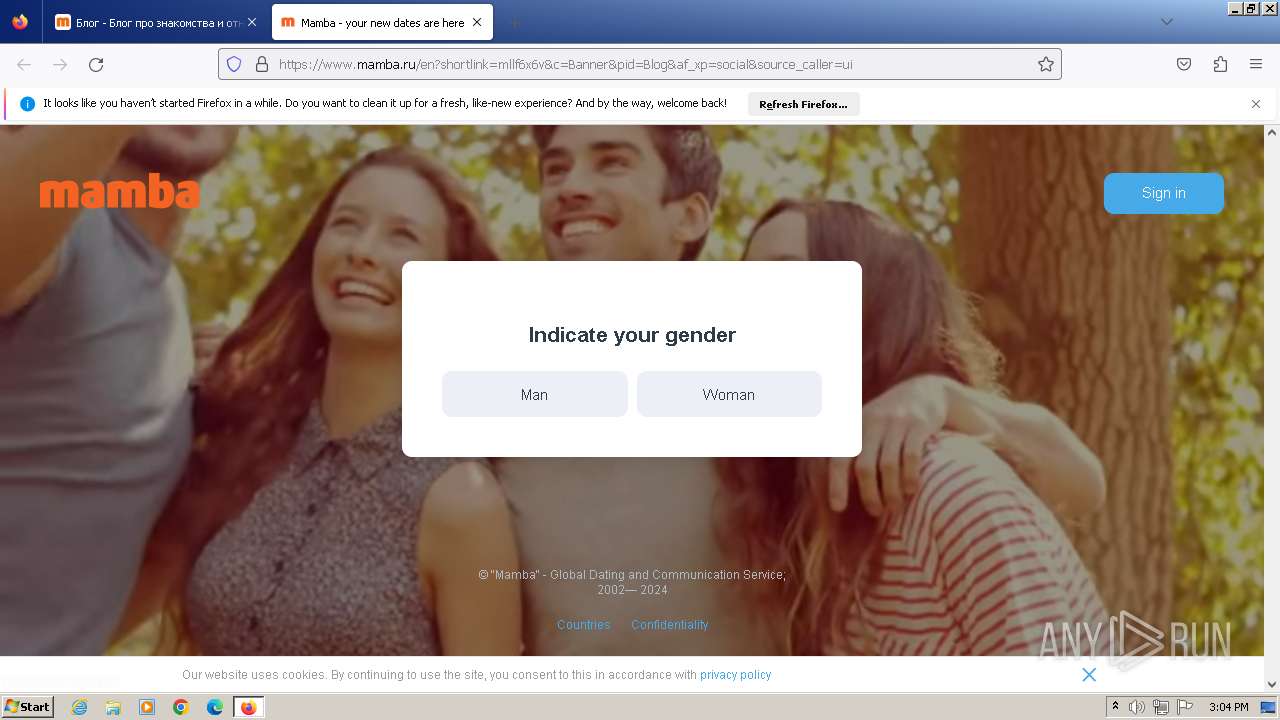
Task: Choose Woman as your gender
Action: coord(729,394)
